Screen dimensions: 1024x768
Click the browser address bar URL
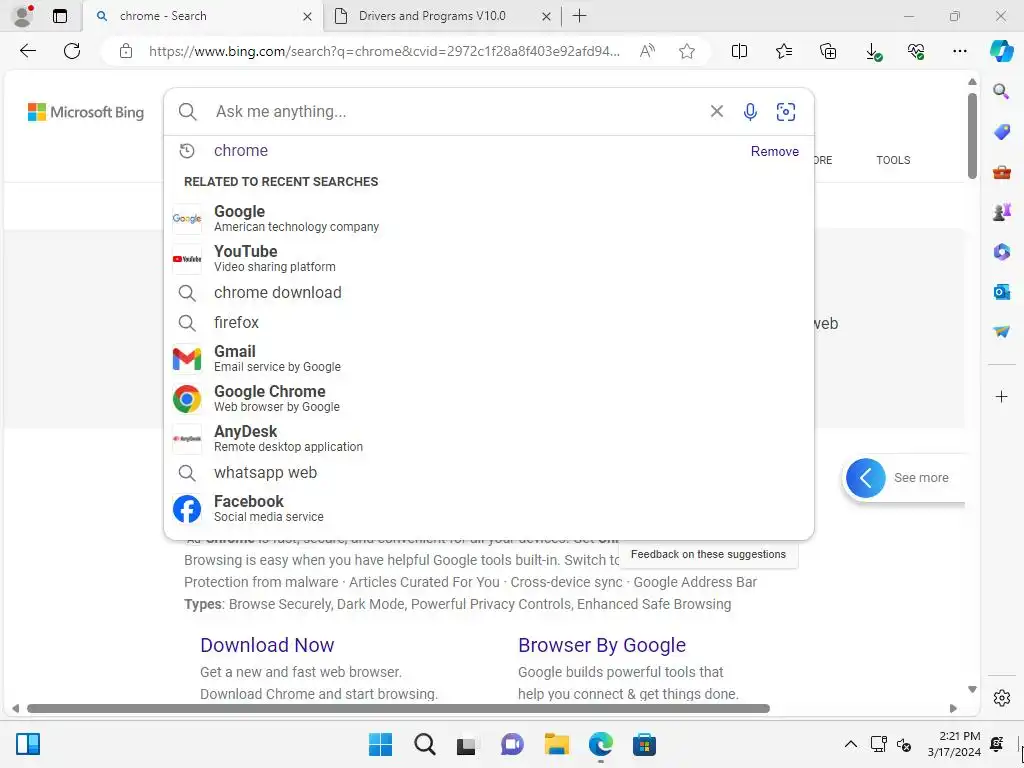[384, 51]
